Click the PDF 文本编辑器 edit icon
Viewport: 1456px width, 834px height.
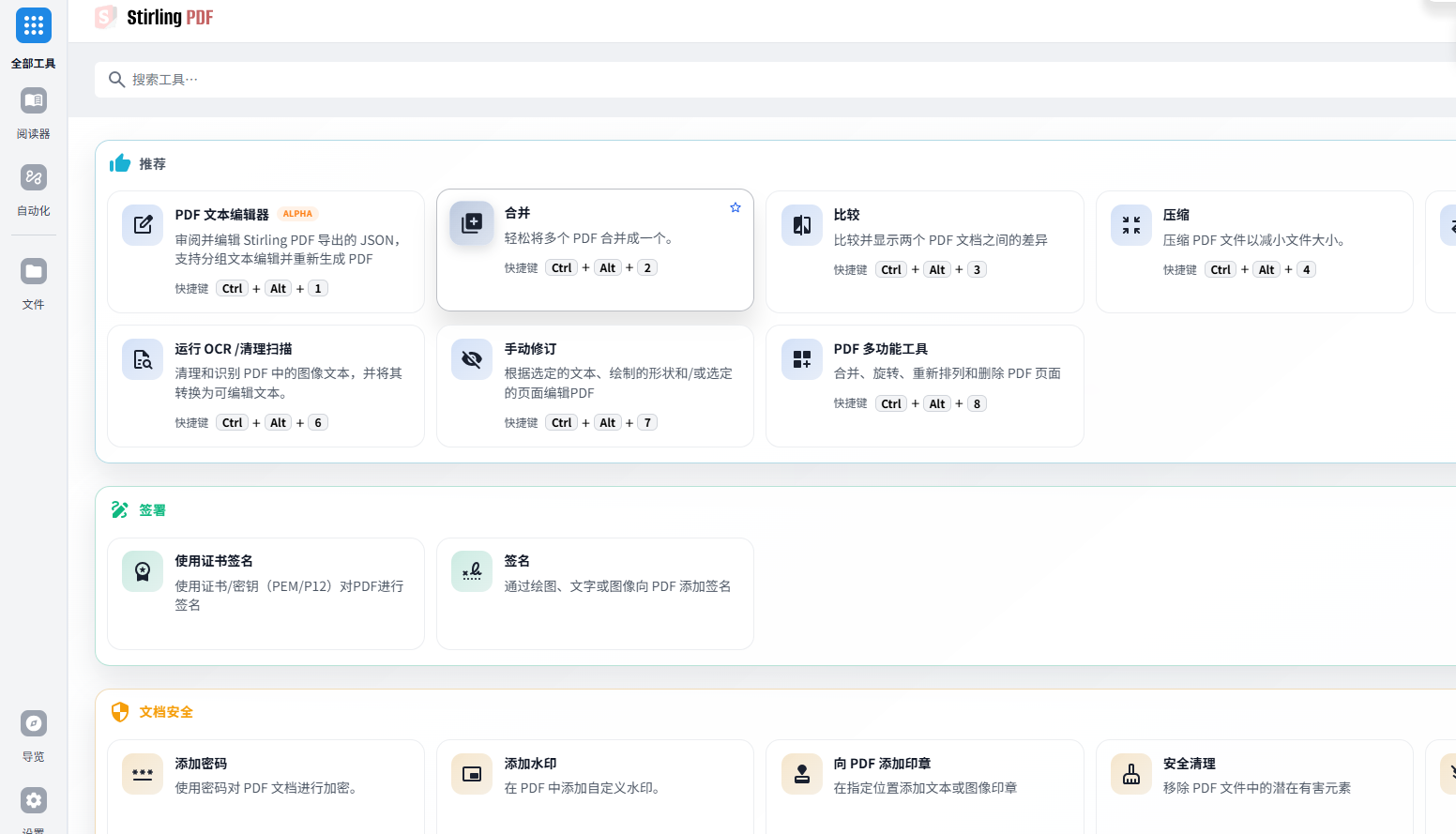coord(143,225)
